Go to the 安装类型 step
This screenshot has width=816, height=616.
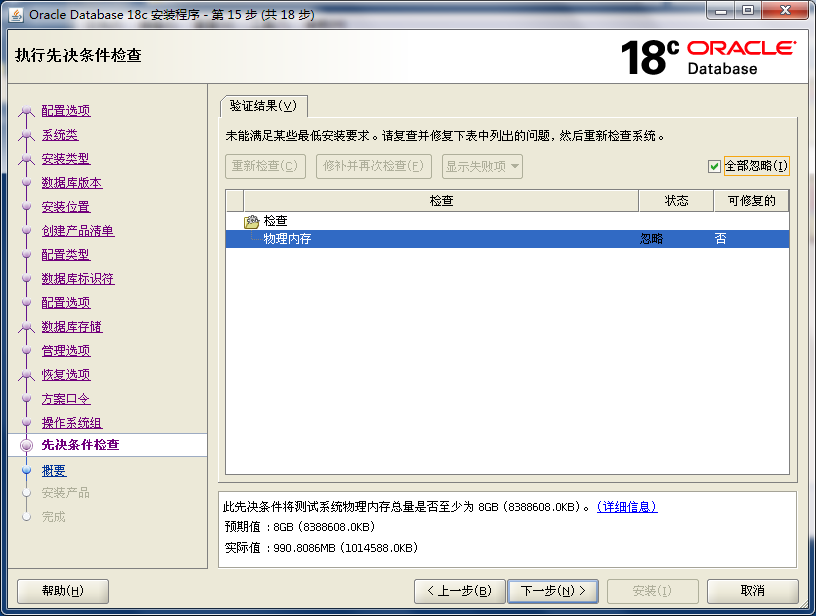tap(66, 159)
